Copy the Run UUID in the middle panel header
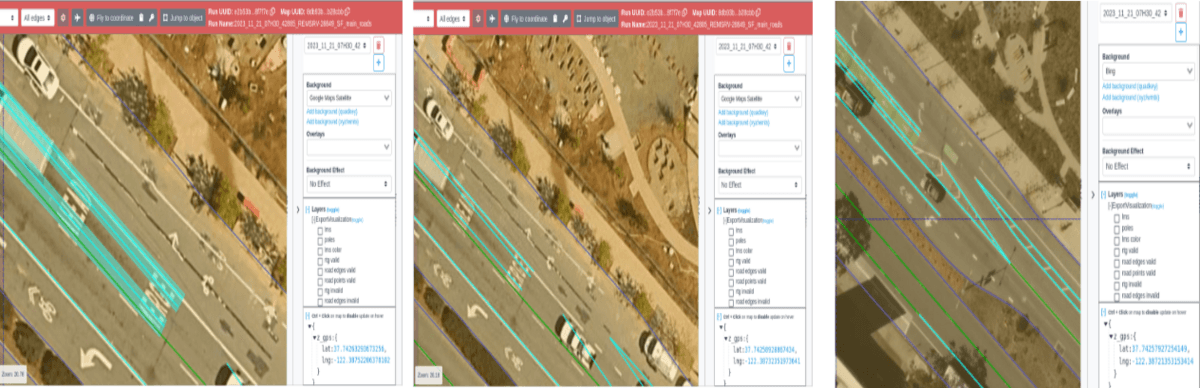 pos(685,12)
